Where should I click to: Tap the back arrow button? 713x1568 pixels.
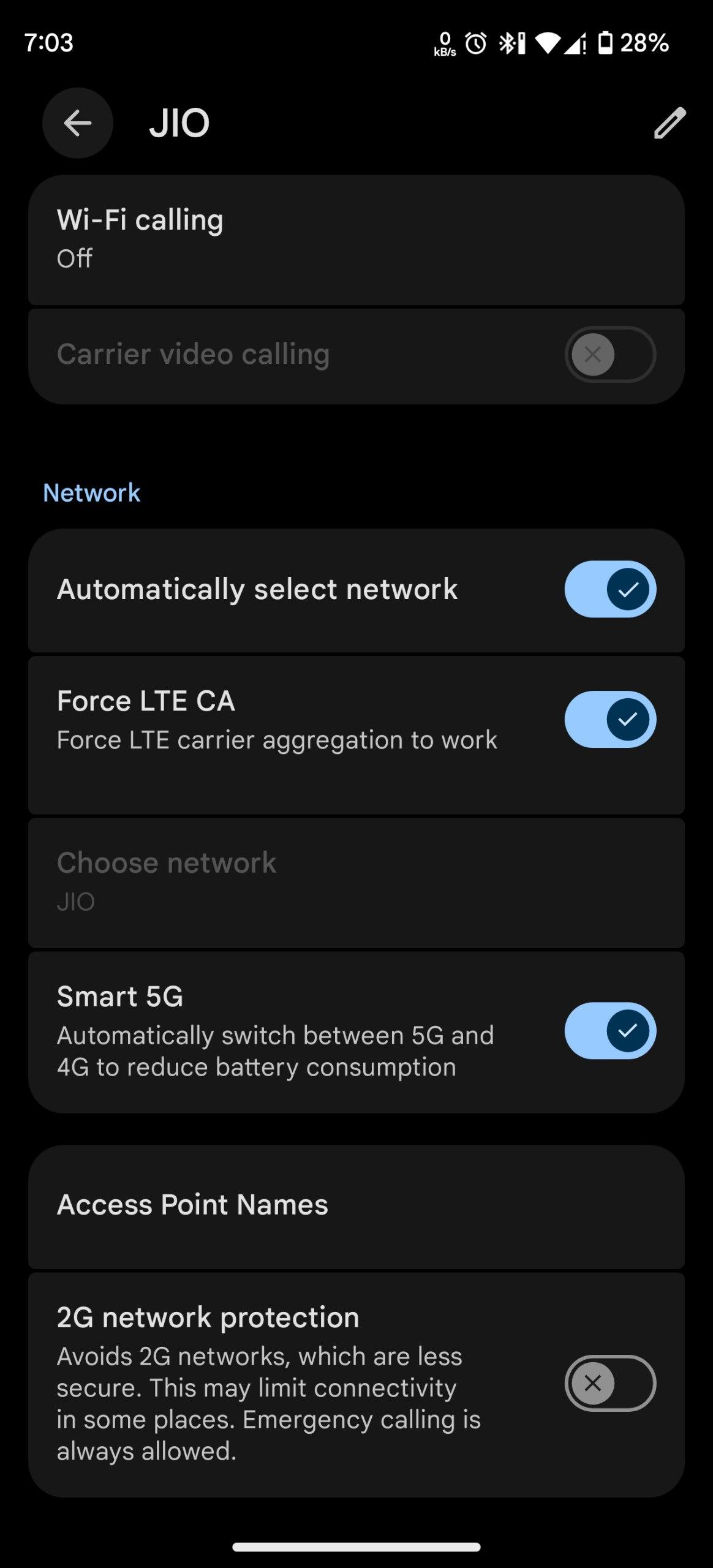[x=78, y=123]
